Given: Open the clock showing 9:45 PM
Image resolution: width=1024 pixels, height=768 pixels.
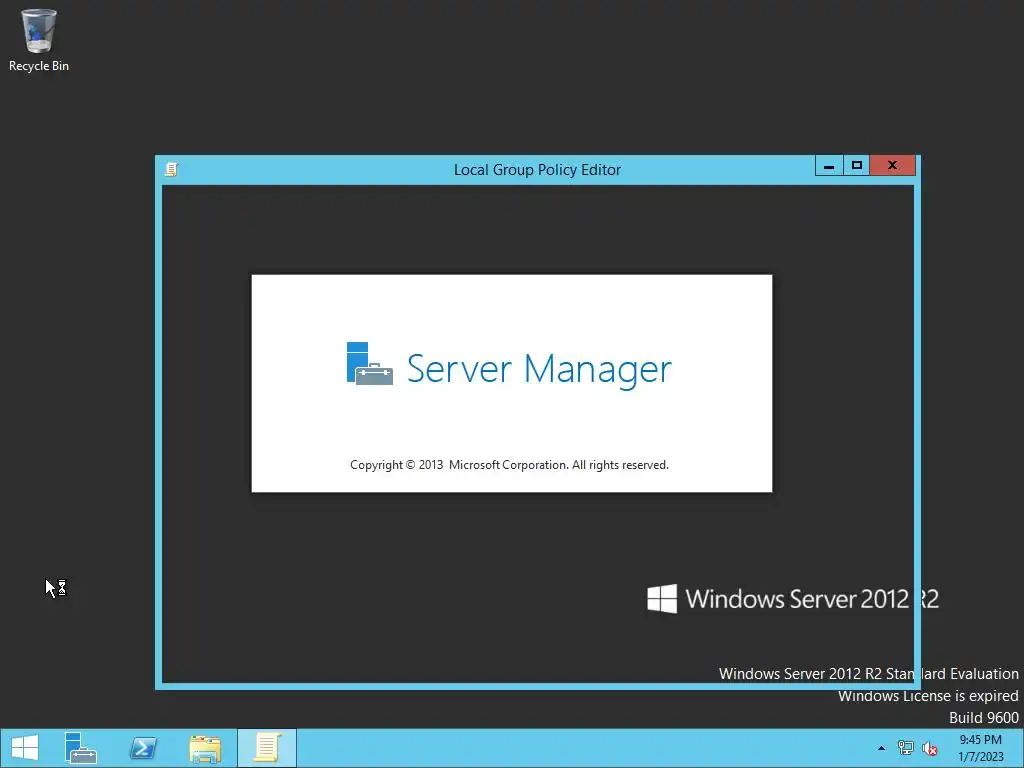Looking at the screenshot, I should click(x=980, y=748).
